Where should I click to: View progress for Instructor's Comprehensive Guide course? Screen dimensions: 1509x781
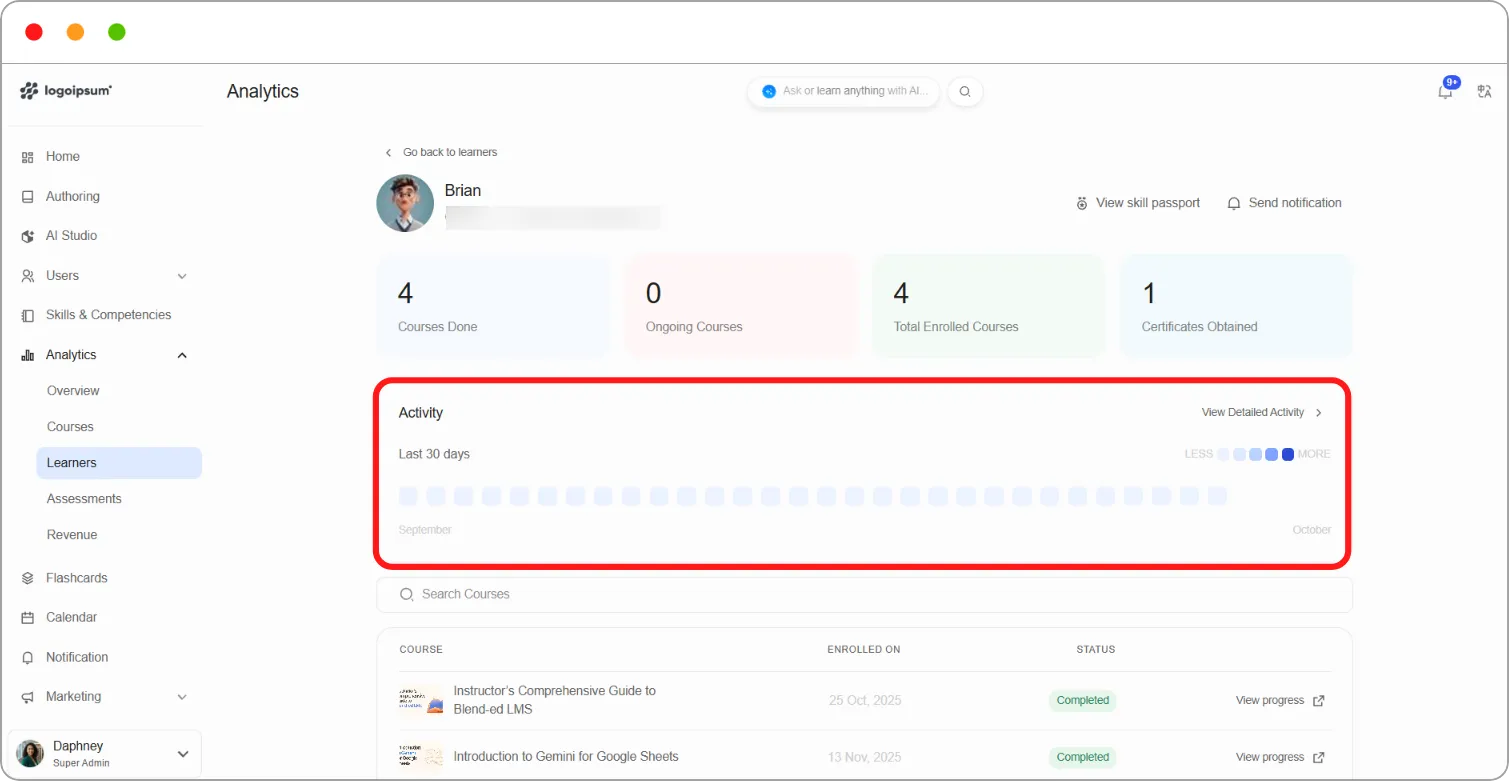(1280, 701)
